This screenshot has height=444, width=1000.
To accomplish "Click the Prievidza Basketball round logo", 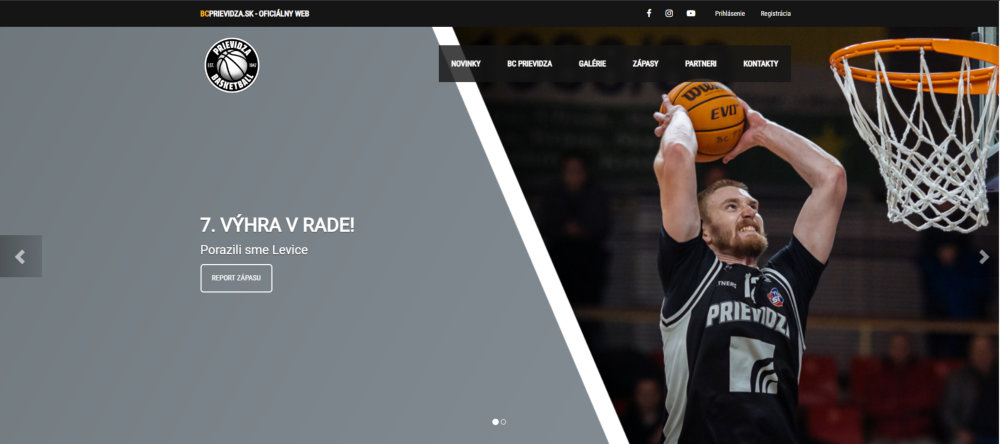I will tap(232, 65).
